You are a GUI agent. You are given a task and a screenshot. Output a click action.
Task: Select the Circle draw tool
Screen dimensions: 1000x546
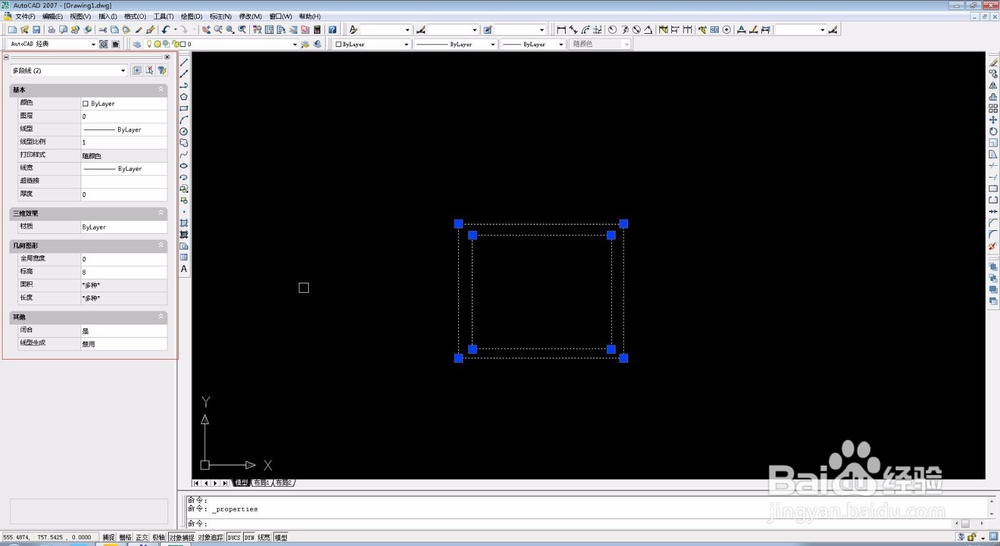coord(184,131)
